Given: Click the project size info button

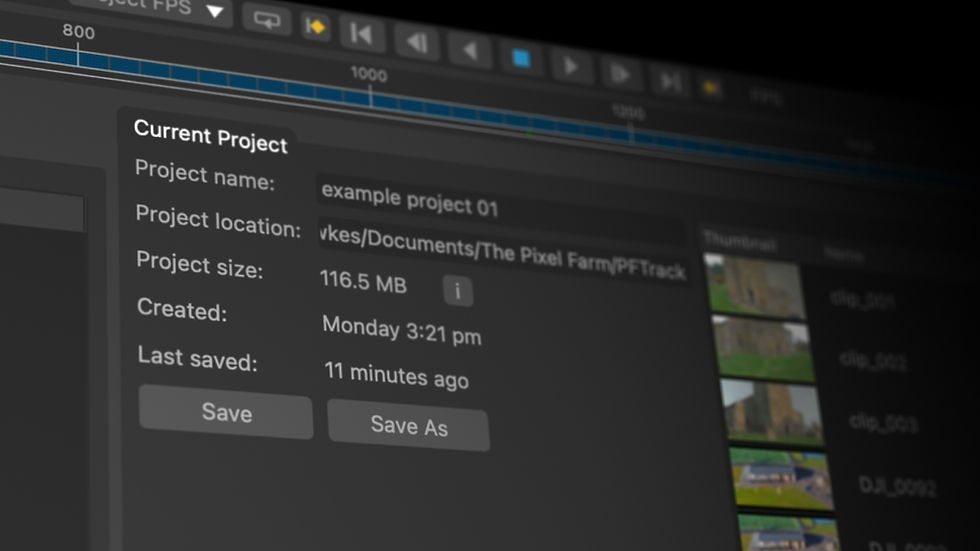Looking at the screenshot, I should point(458,290).
